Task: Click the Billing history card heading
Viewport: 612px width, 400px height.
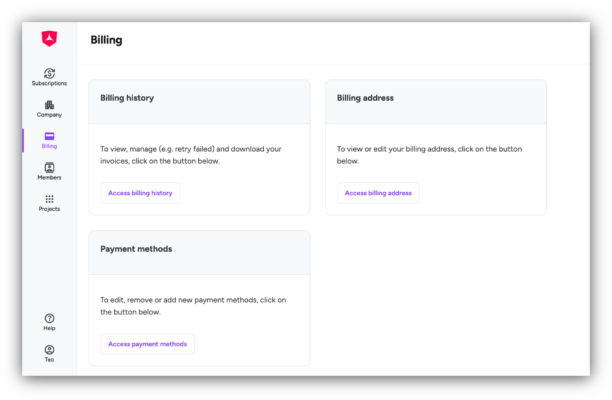Action: (127, 98)
